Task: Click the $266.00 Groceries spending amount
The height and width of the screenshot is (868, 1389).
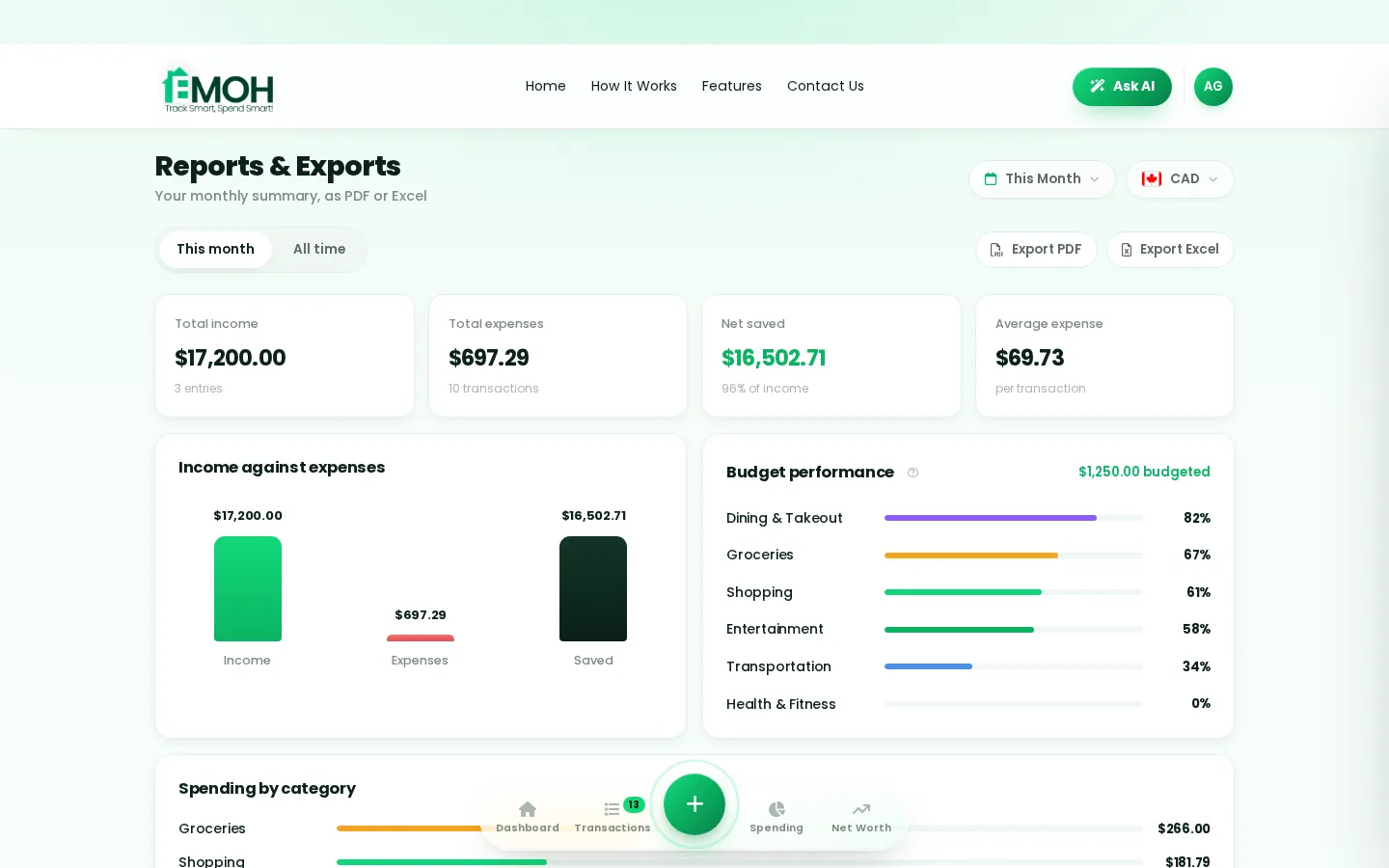Action: tap(1184, 828)
